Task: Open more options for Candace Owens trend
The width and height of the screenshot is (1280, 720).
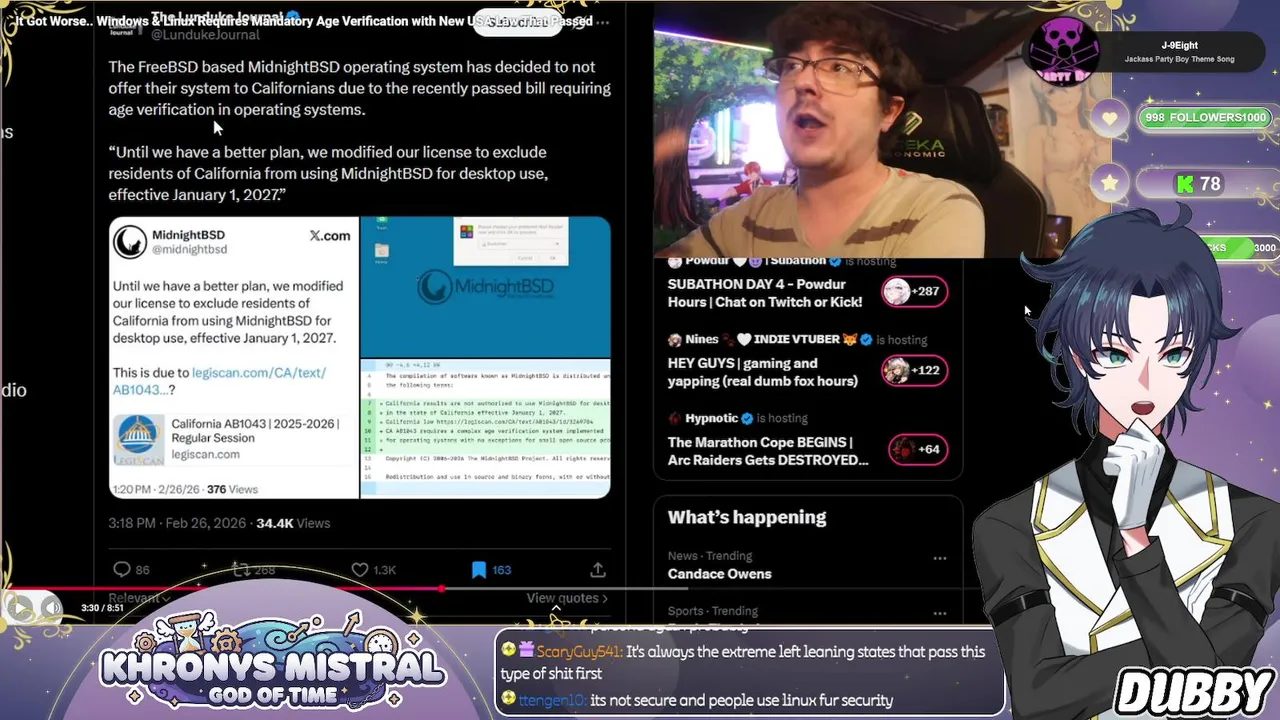Action: click(939, 558)
